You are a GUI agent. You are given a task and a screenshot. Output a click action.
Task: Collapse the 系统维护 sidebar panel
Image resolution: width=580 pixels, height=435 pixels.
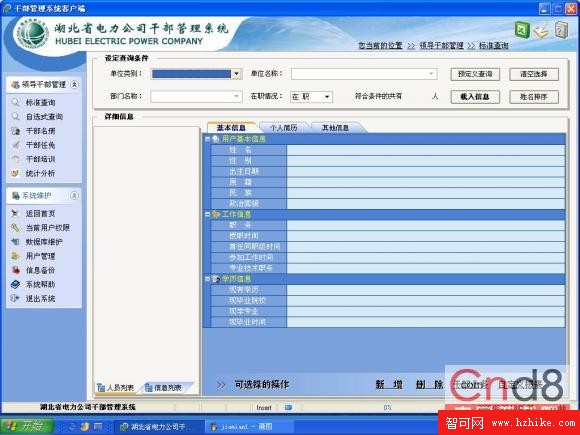coord(74,195)
